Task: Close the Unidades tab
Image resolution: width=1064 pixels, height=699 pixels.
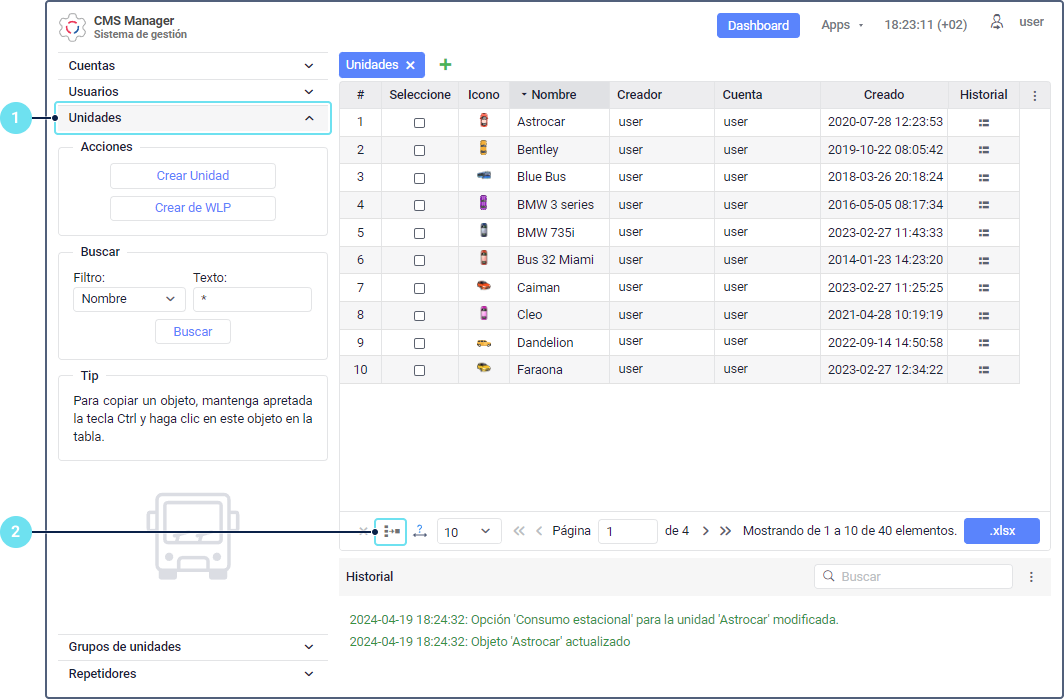Action: coord(410,65)
